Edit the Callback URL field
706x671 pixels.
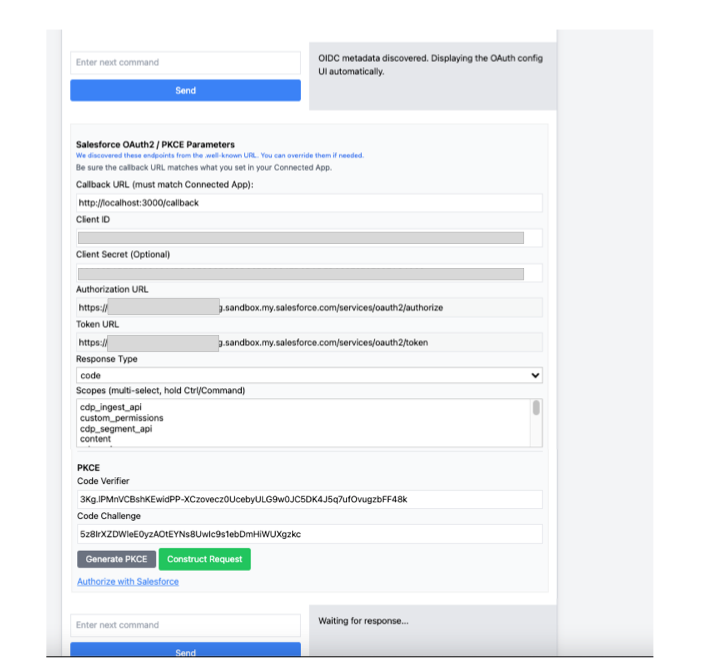309,203
